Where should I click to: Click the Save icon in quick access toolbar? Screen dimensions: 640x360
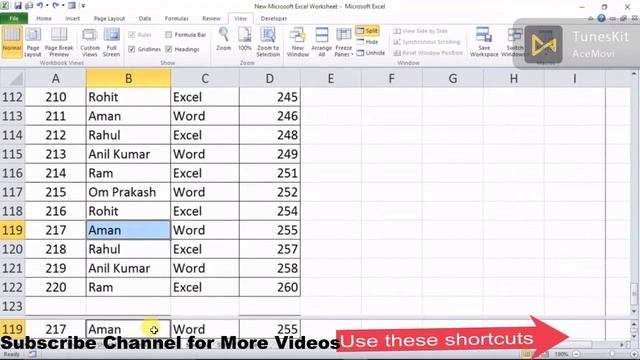18,6
